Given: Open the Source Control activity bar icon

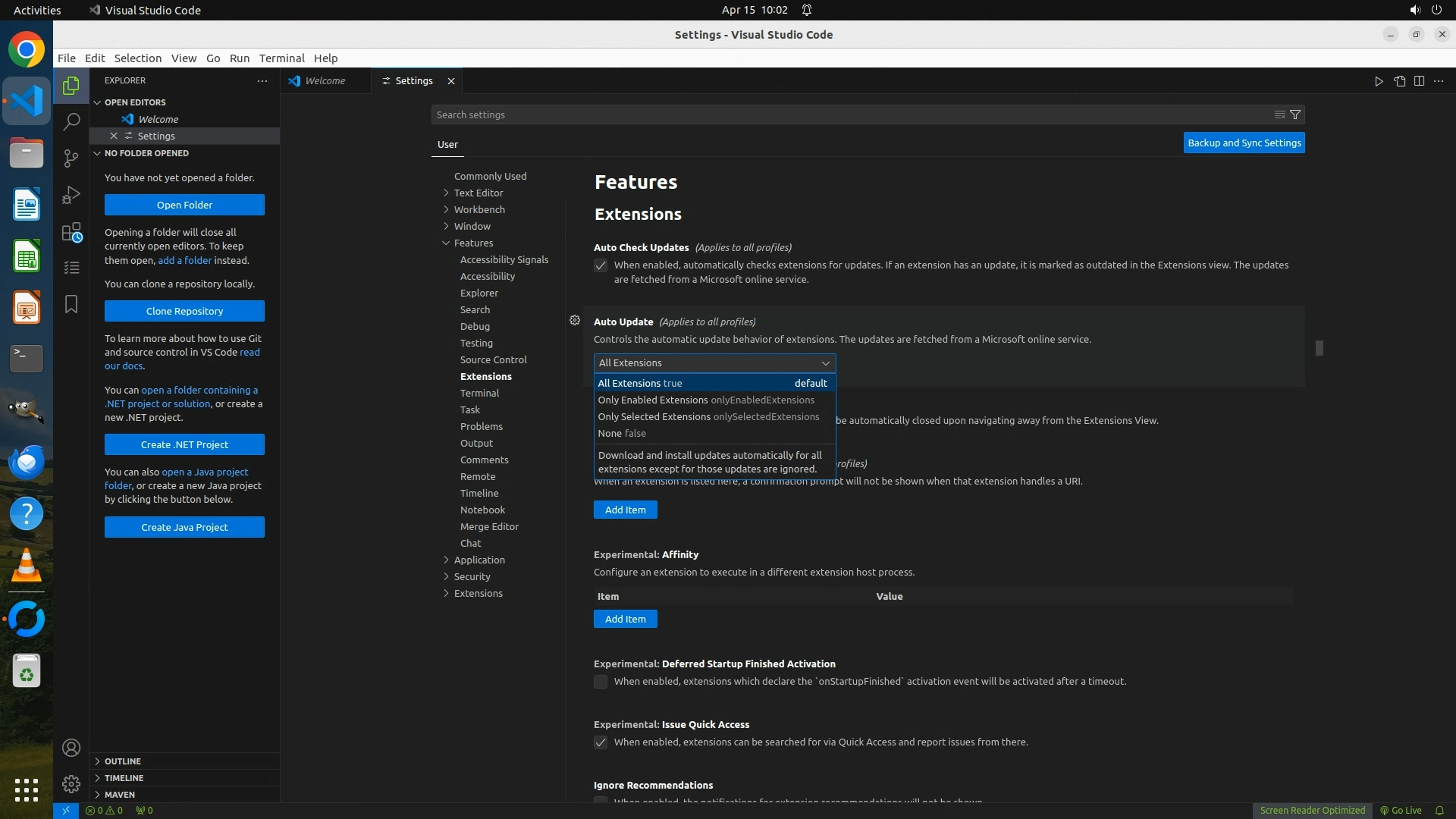Looking at the screenshot, I should click(x=71, y=158).
